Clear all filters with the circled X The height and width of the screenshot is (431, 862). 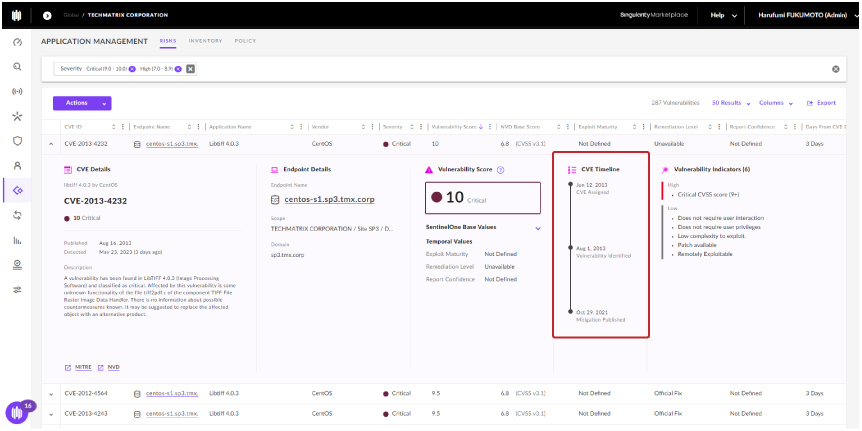pyautogui.click(x=836, y=69)
